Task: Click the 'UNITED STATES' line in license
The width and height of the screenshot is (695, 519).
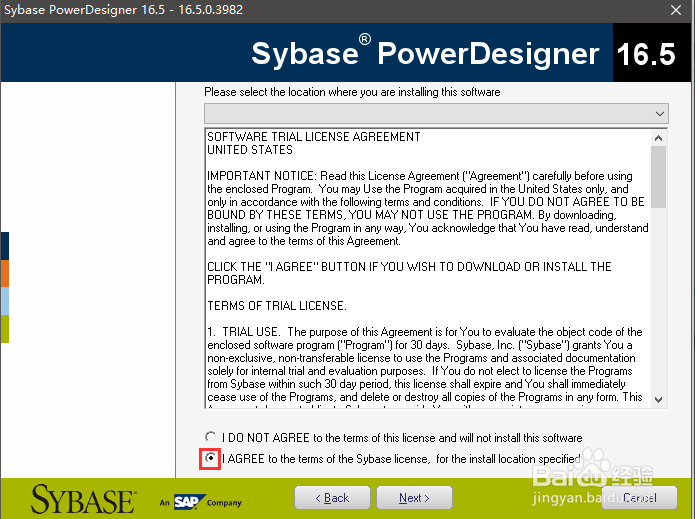Action: [x=250, y=150]
